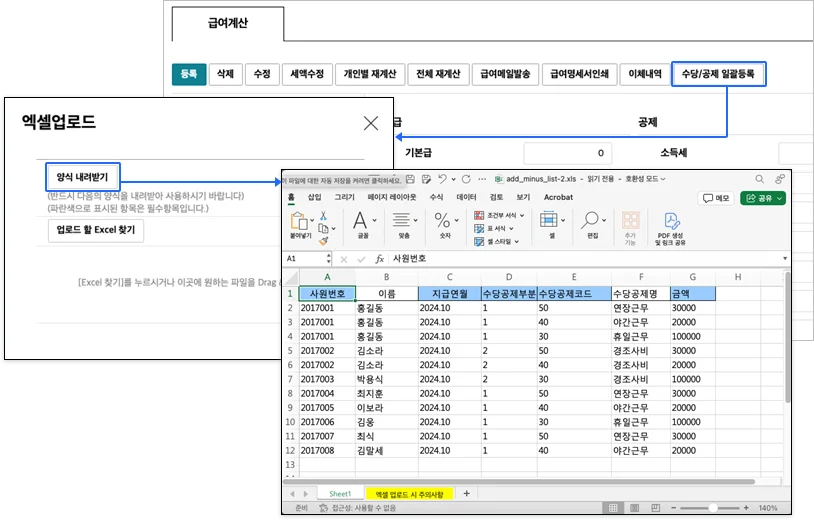Open PDF 생성 및 링크 공유 tool
This screenshot has width=814, height=520.
point(670,226)
